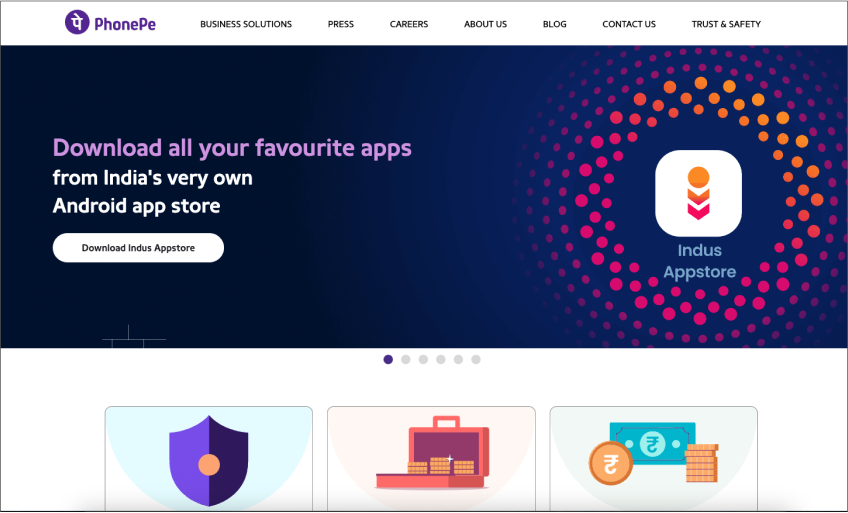Open the Business Solutions menu
848x513 pixels.
click(x=246, y=24)
